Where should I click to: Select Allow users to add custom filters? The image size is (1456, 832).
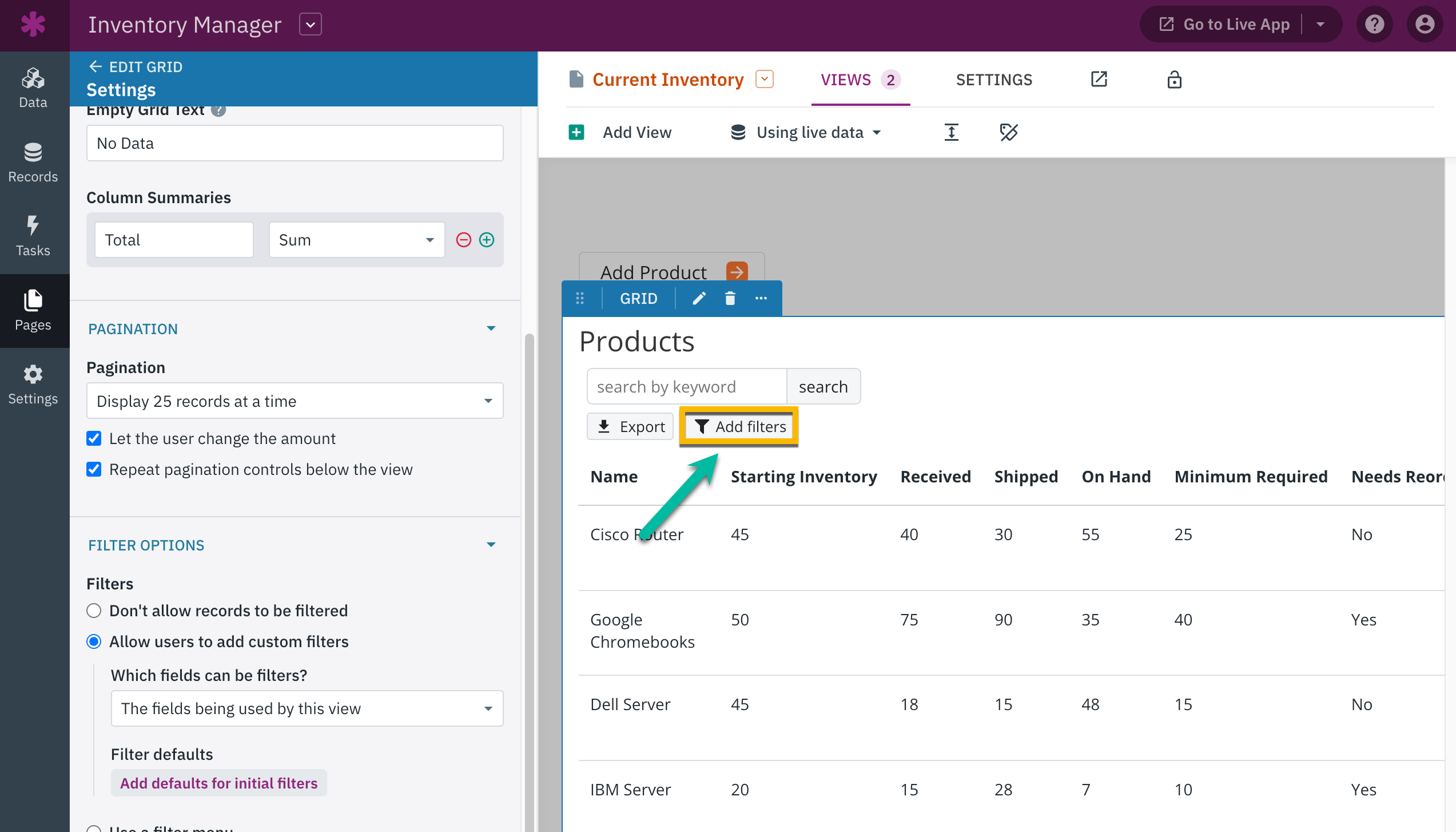coord(94,641)
